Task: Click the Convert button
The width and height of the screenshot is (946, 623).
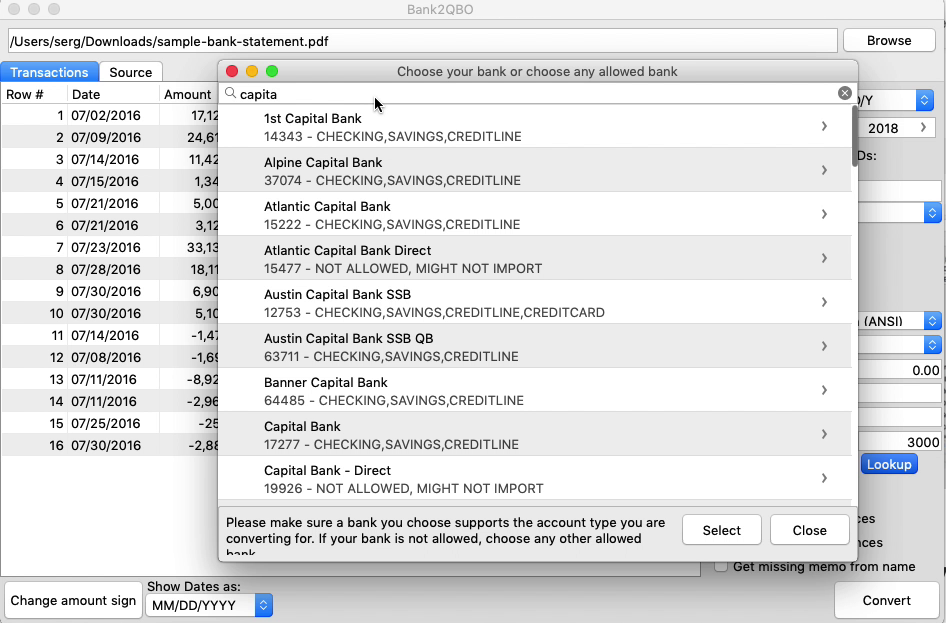Action: 886,600
